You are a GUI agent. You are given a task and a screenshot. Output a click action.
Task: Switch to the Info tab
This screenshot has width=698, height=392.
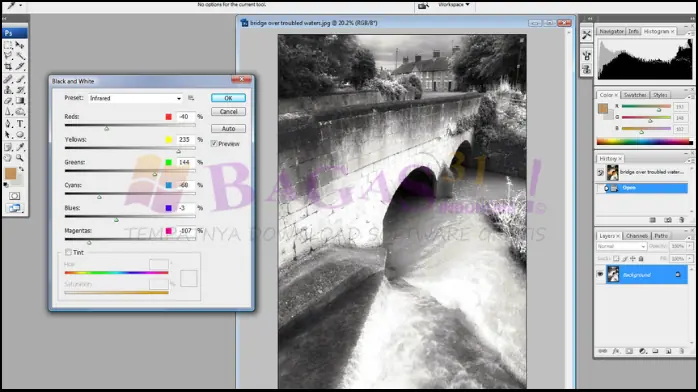click(x=633, y=31)
